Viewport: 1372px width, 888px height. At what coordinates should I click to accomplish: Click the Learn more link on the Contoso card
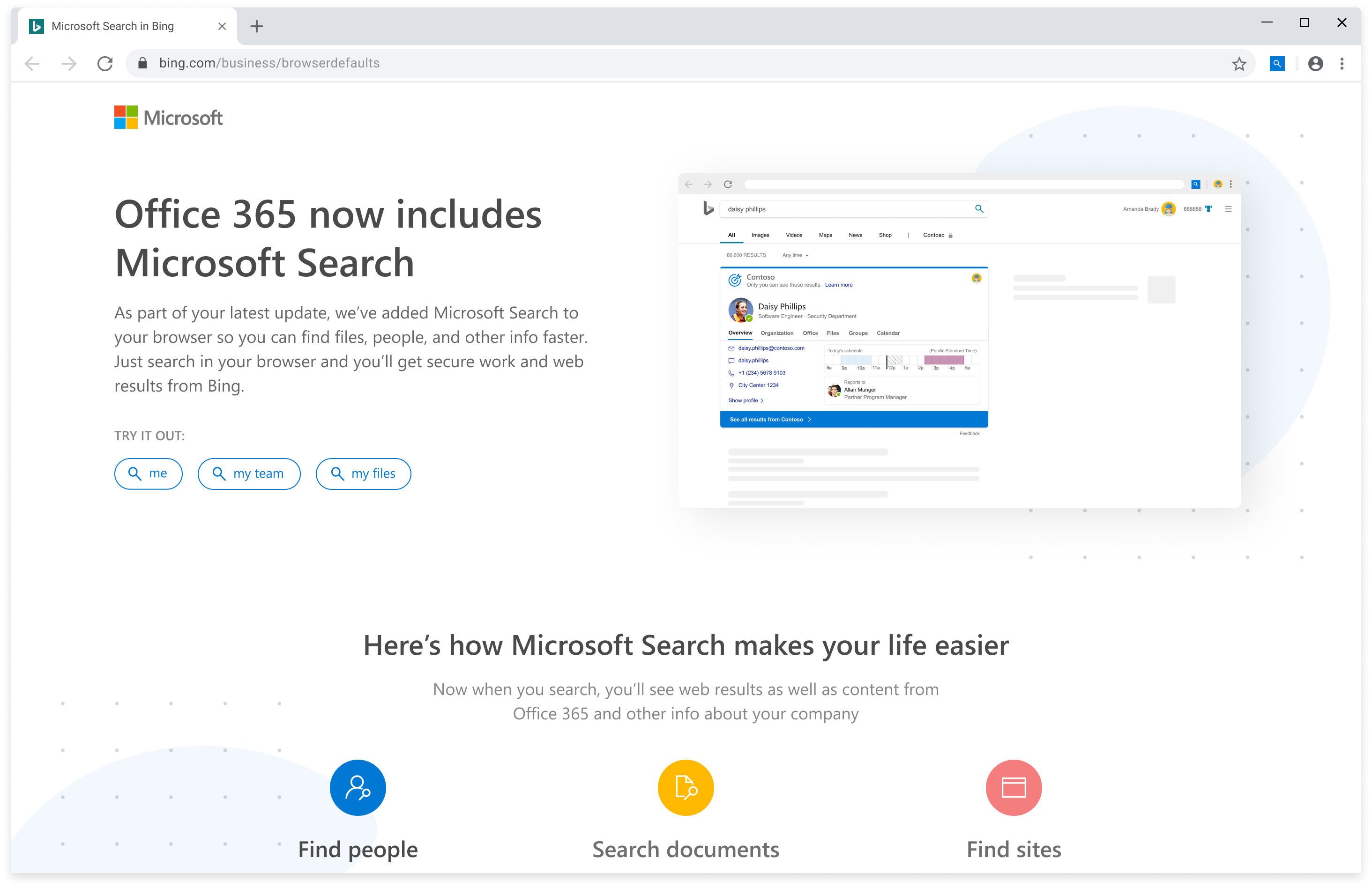tap(839, 285)
